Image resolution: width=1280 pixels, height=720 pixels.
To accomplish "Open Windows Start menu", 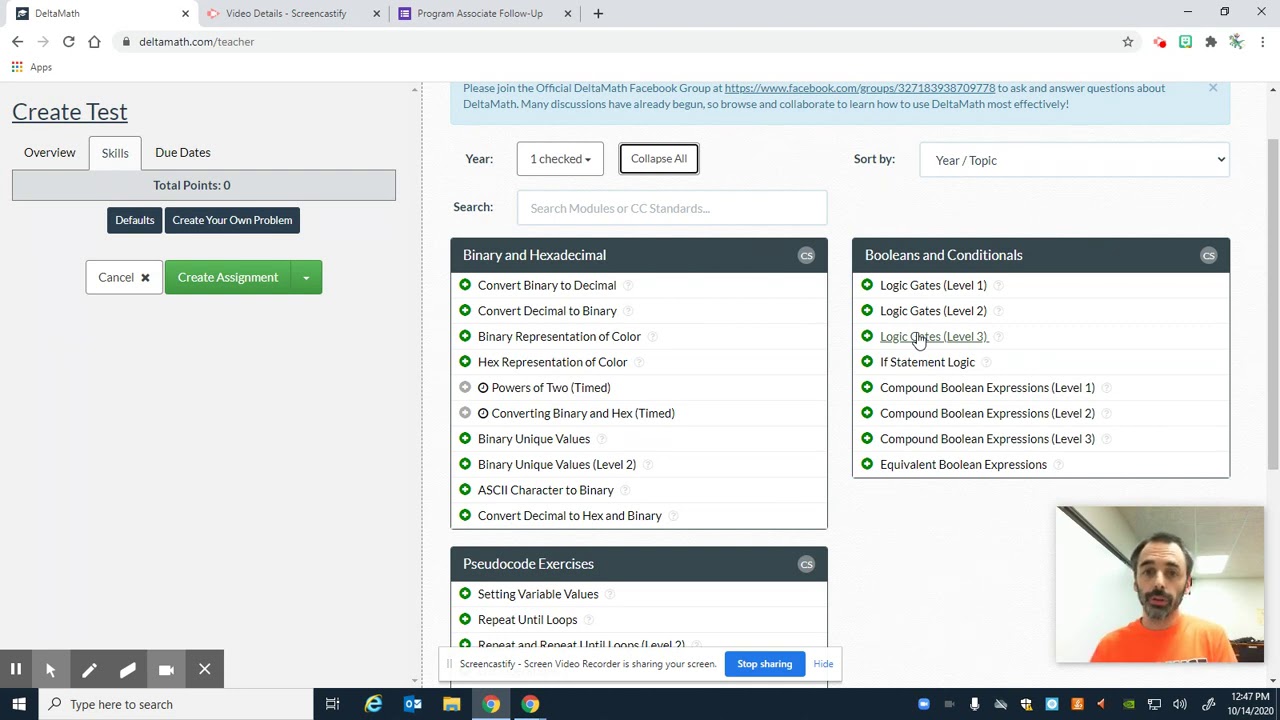I will [19, 704].
